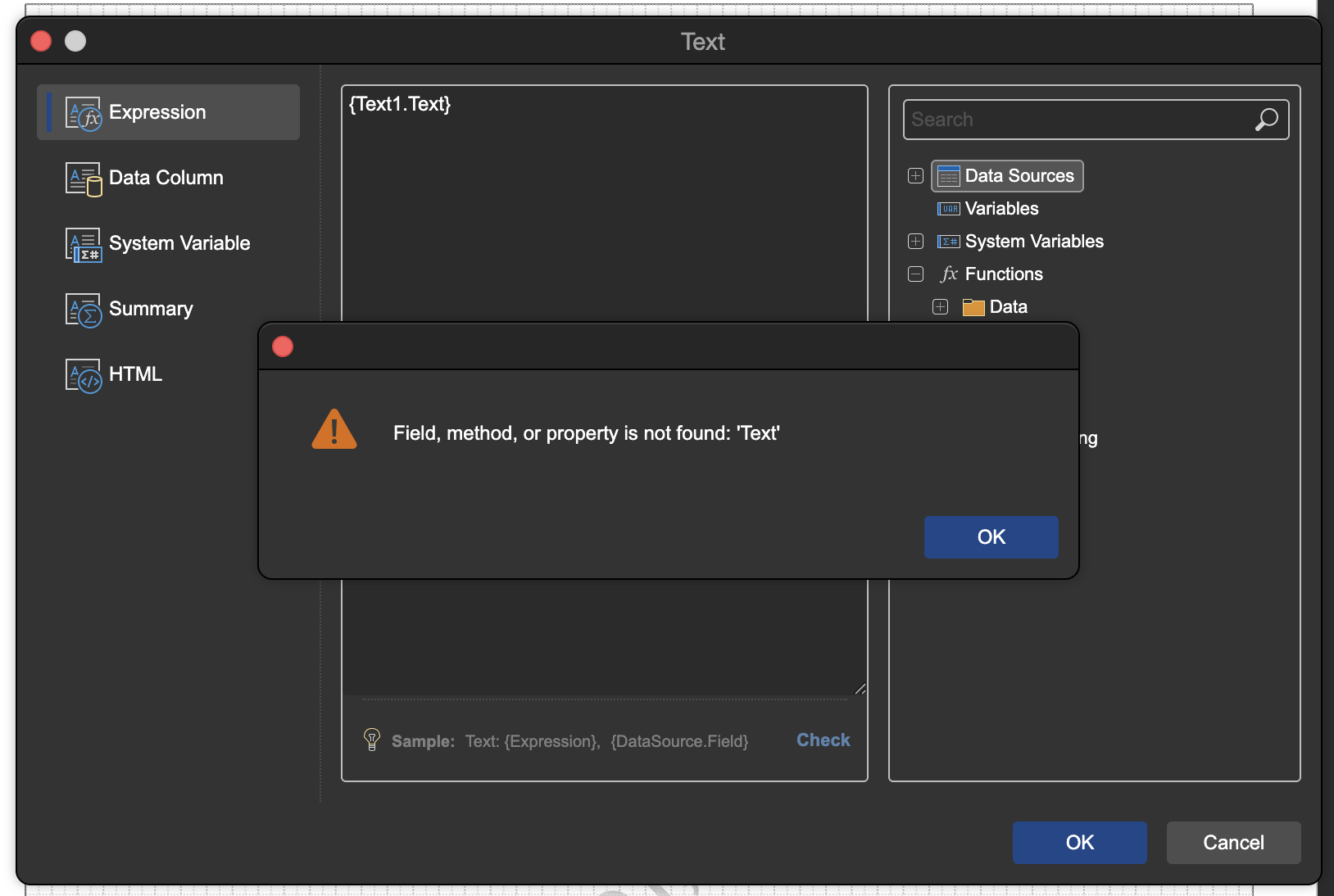Dismiss the error with OK
This screenshot has width=1334, height=896.
pyautogui.click(x=991, y=537)
